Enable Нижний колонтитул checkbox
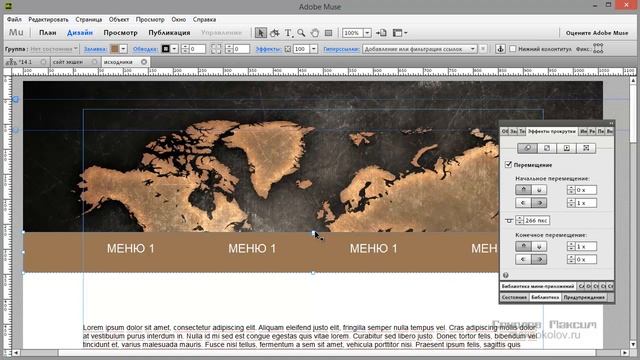This screenshot has width=640, height=360. pyautogui.click(x=513, y=49)
